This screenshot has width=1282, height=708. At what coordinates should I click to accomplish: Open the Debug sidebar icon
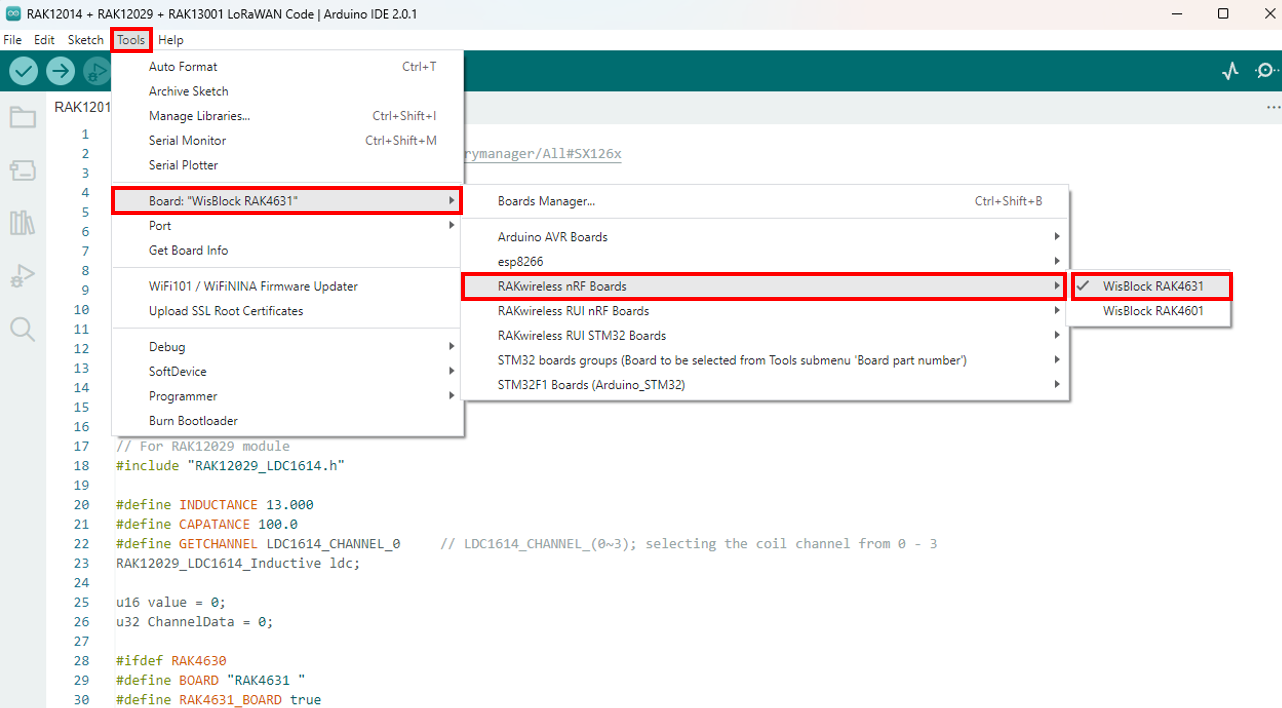(x=22, y=276)
